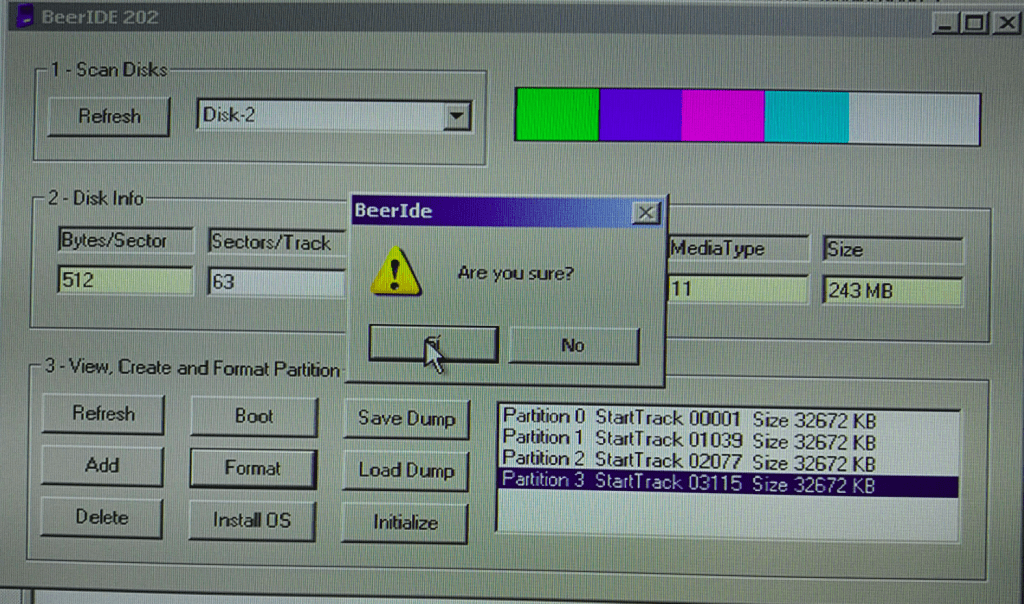
Task: Click the yellow warning icon in dialog
Action: (395, 272)
